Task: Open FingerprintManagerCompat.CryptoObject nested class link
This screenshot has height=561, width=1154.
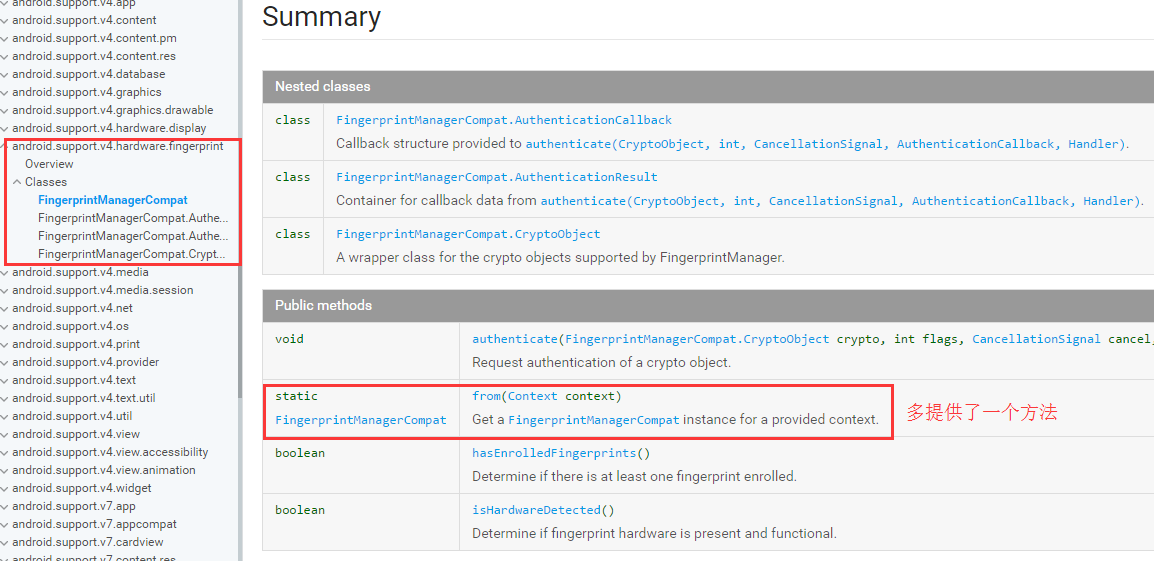Action: point(468,234)
